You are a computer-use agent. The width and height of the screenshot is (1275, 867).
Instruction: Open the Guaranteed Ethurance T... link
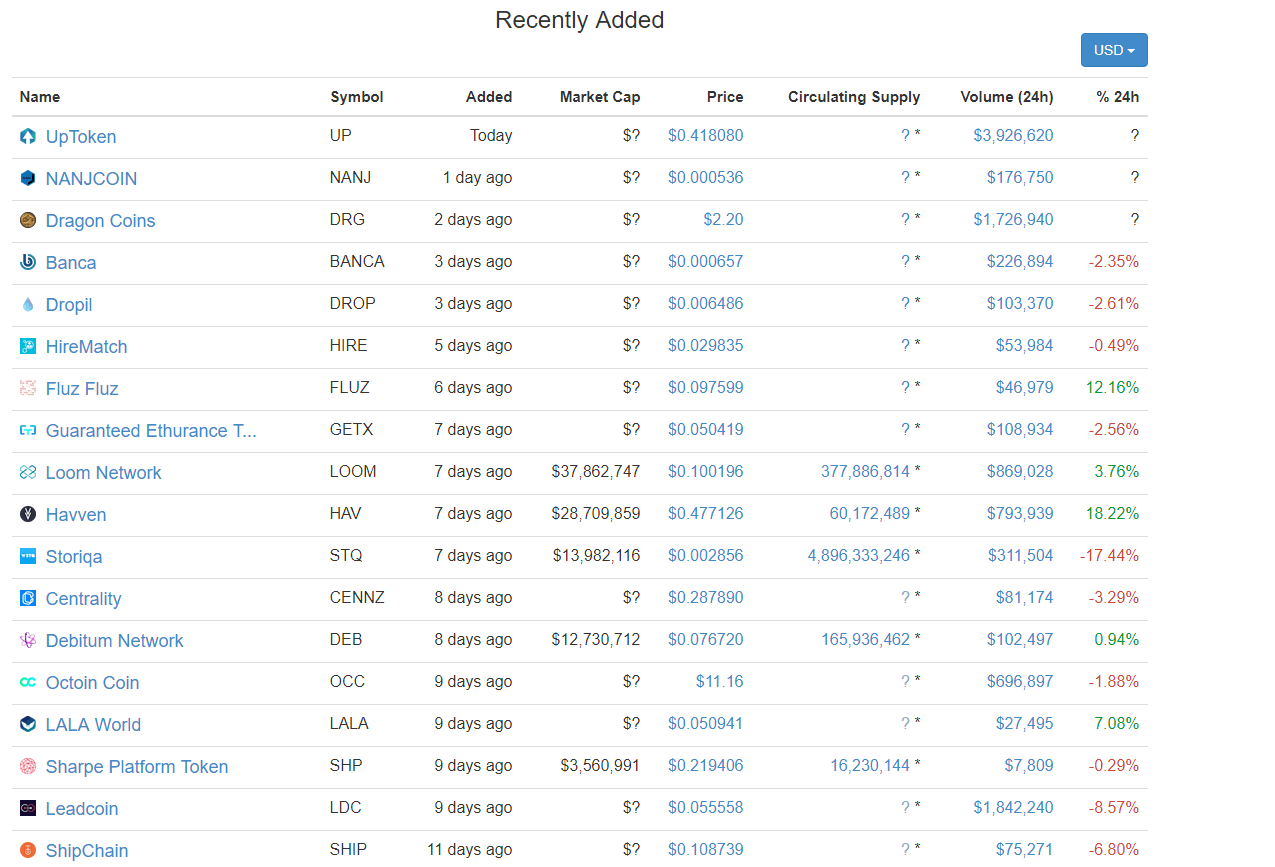click(151, 431)
